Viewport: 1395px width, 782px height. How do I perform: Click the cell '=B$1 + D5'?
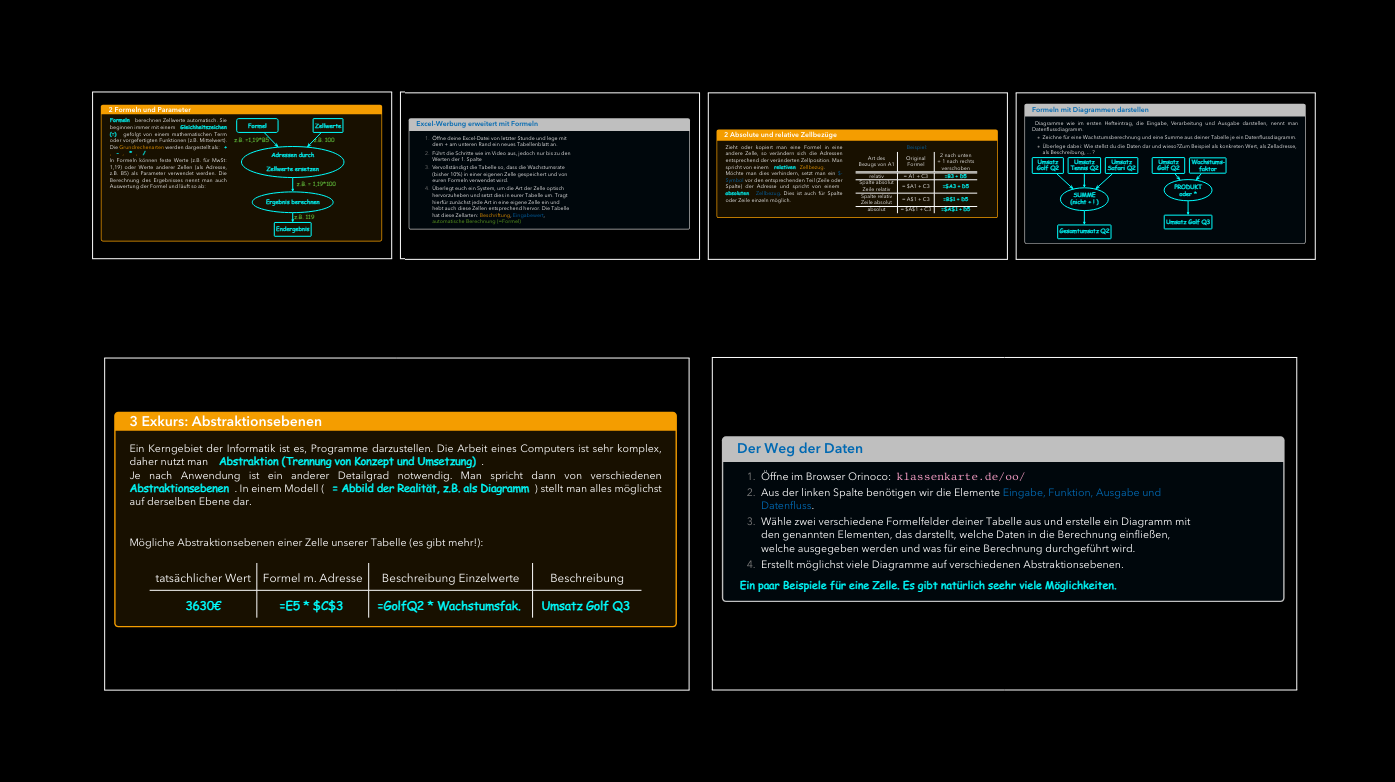956,199
